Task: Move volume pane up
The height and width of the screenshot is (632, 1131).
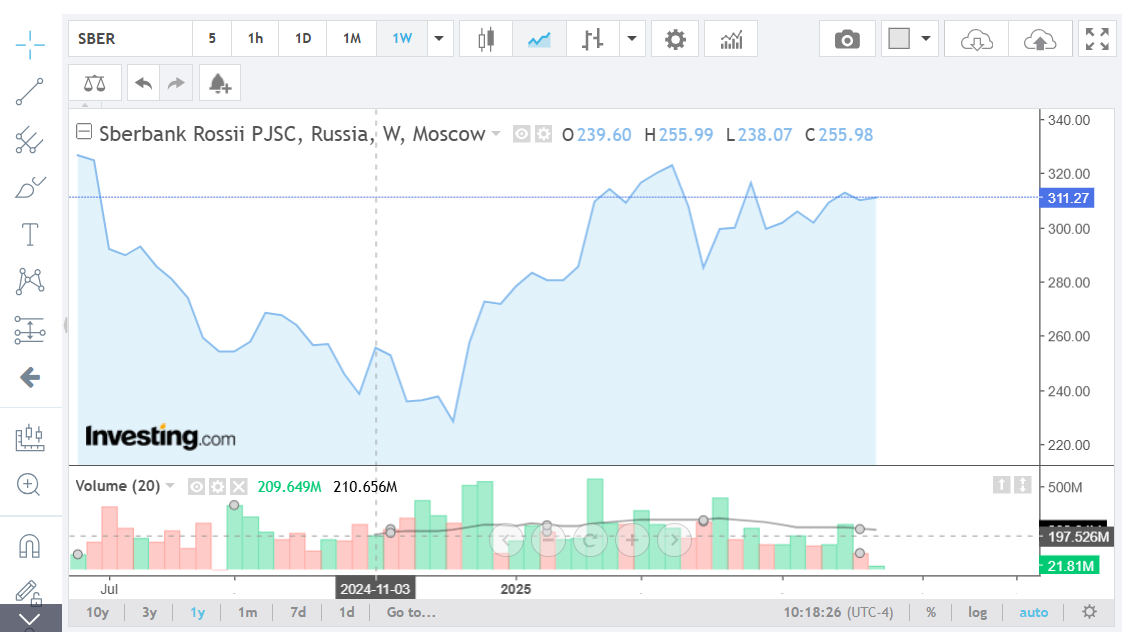Action: [1001, 485]
